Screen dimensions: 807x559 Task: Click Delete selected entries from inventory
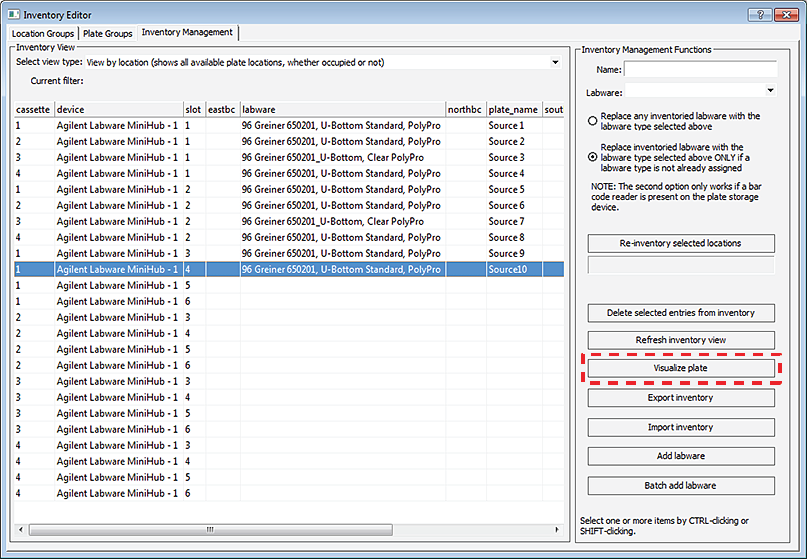pos(680,313)
